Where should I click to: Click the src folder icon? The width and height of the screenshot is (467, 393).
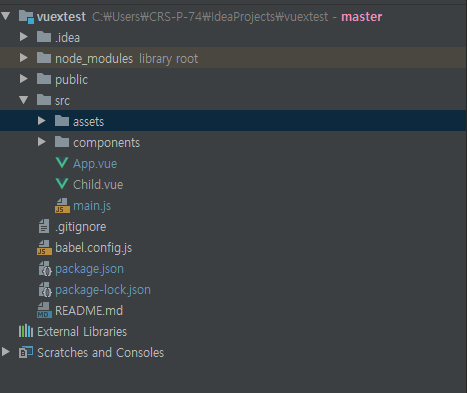point(44,100)
